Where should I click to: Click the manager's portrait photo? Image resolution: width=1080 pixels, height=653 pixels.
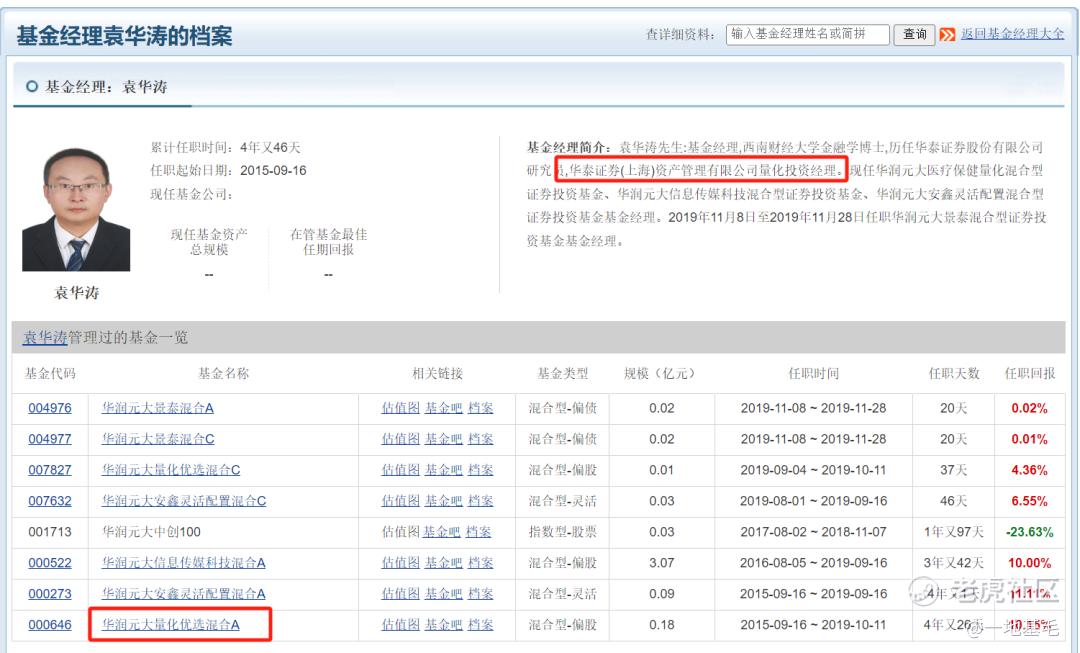(x=76, y=209)
